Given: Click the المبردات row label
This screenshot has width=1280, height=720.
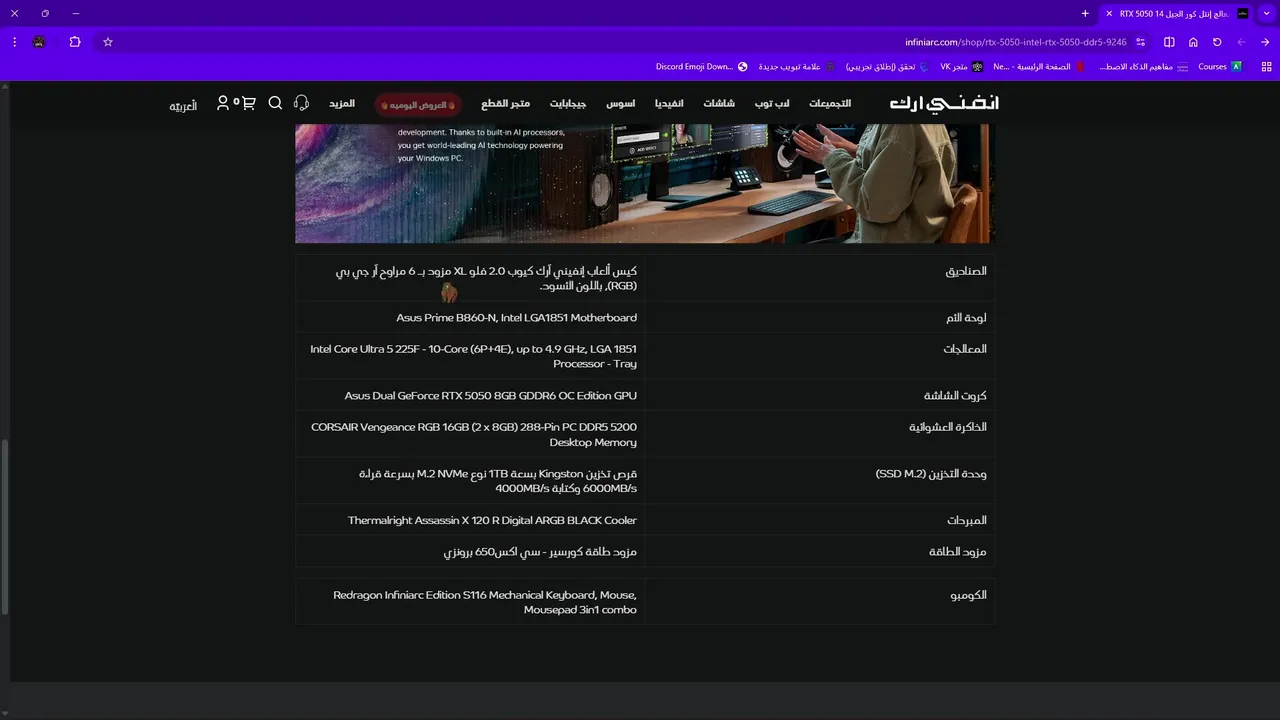Looking at the screenshot, I should (967, 521).
